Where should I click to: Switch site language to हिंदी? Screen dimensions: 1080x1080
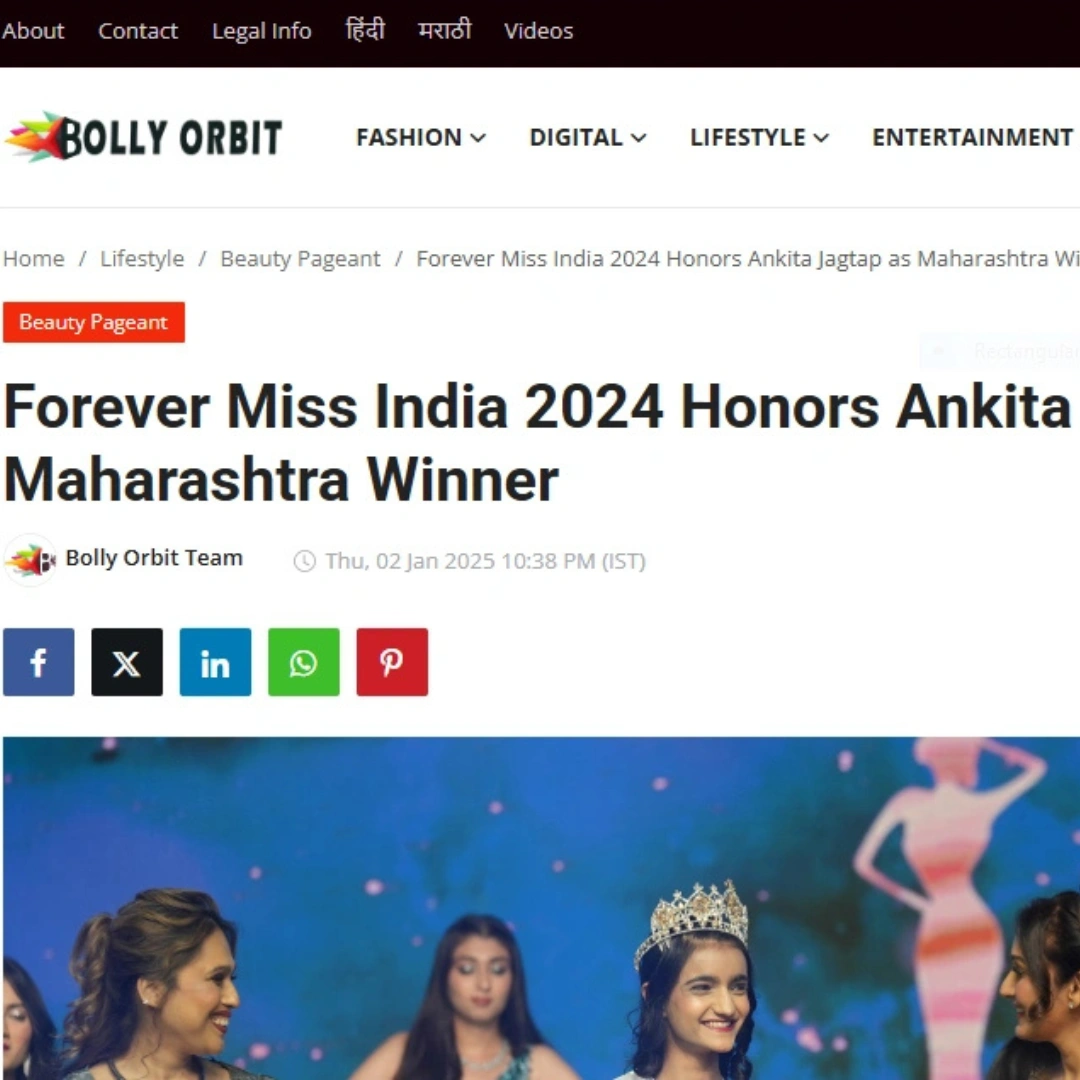pos(365,30)
